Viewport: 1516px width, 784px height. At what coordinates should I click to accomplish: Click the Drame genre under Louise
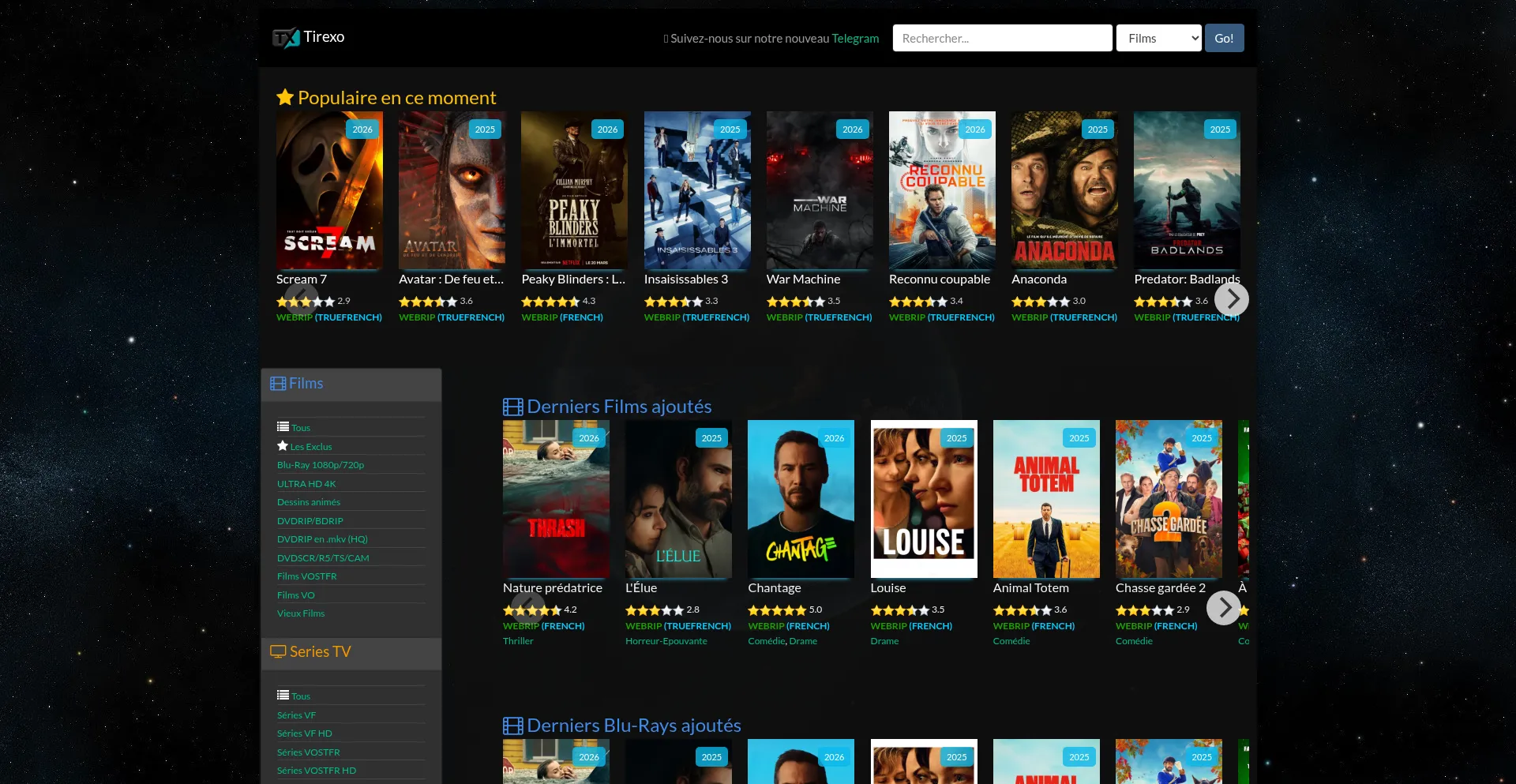point(884,641)
